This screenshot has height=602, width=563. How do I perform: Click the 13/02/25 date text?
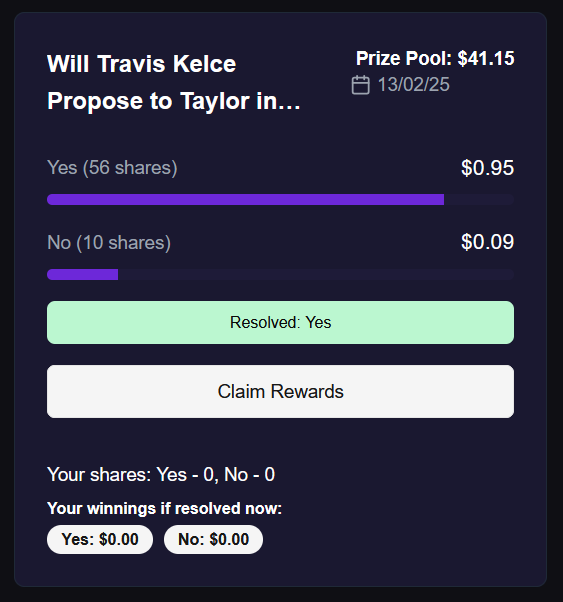pyautogui.click(x=414, y=85)
